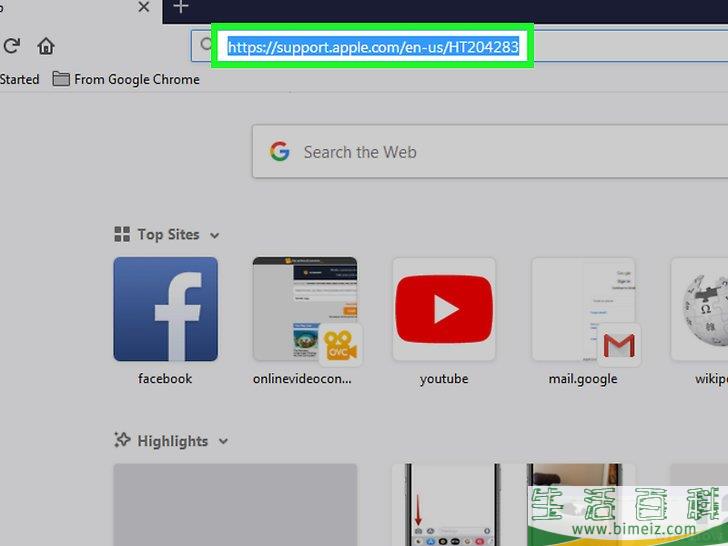
Task: Click the Top Sites grid icon
Action: point(122,234)
